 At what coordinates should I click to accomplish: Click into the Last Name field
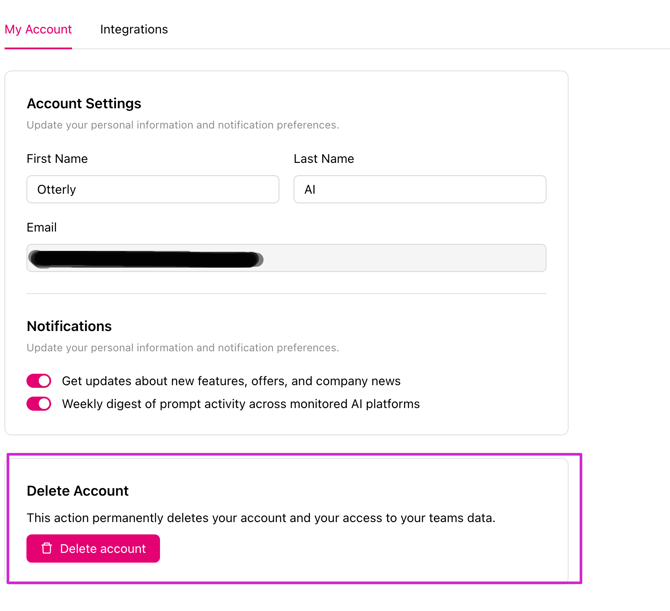point(420,189)
